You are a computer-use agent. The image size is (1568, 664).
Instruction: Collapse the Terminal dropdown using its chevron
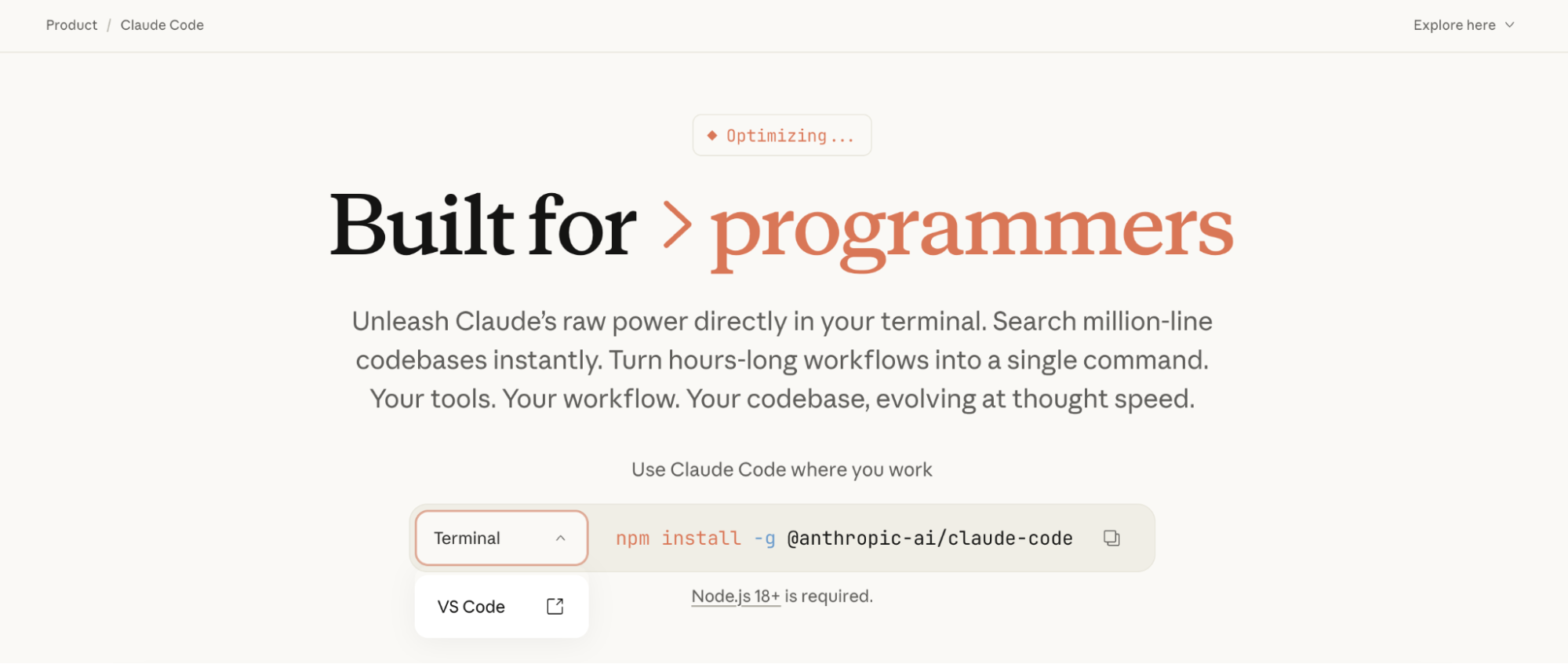(560, 538)
